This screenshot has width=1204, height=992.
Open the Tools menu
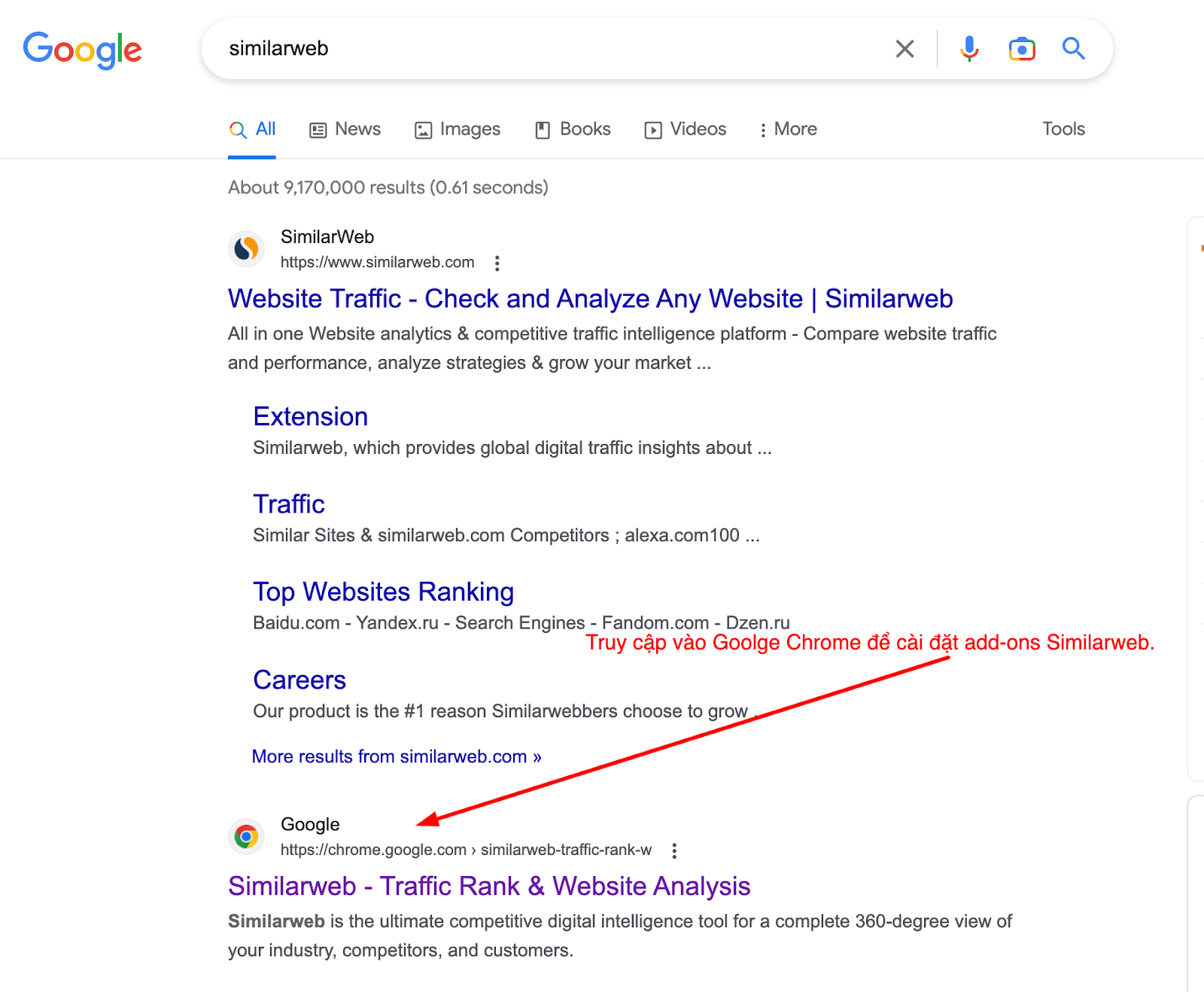pos(1063,129)
